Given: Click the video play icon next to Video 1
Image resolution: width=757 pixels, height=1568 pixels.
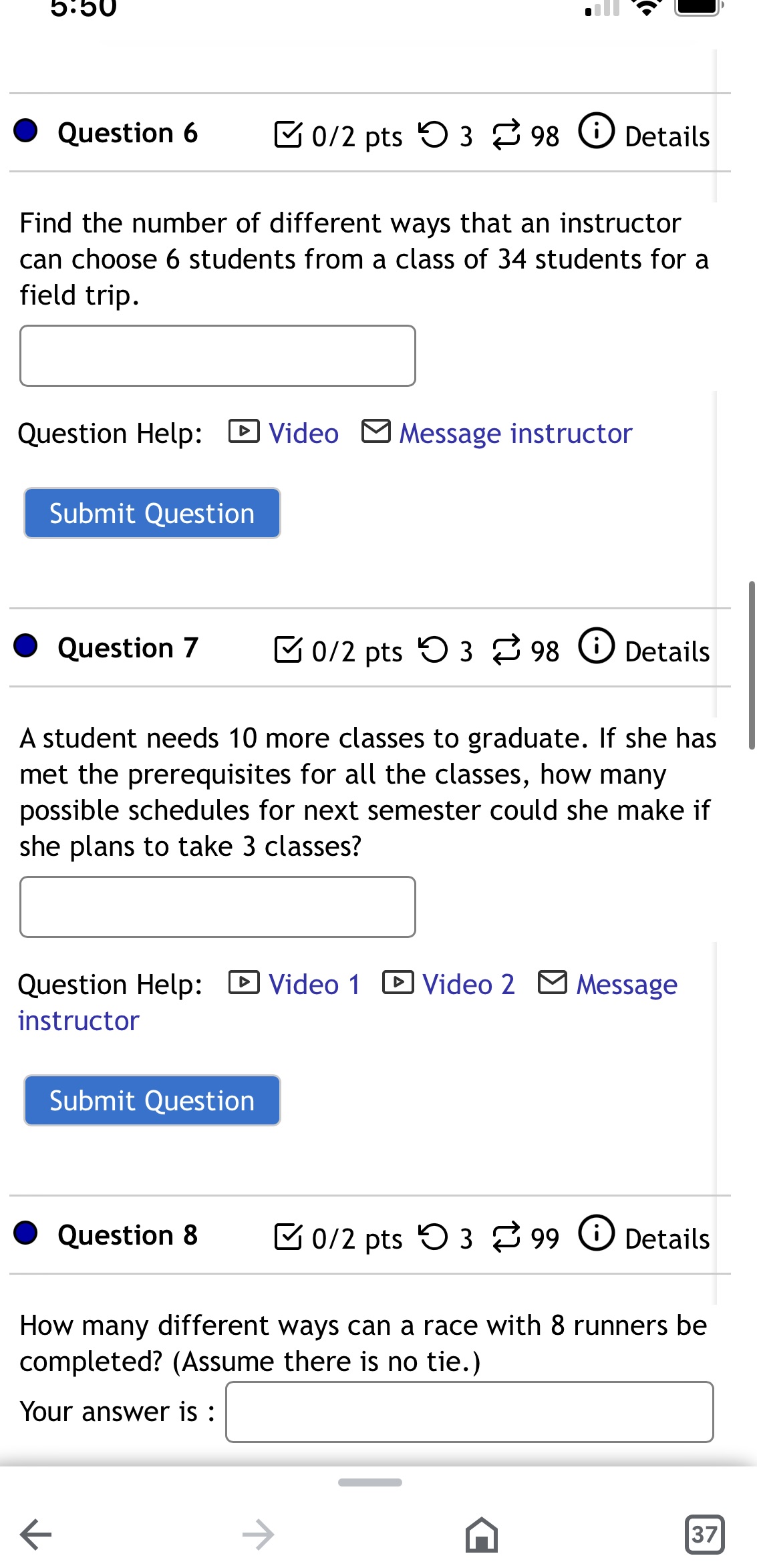Looking at the screenshot, I should click(x=244, y=983).
